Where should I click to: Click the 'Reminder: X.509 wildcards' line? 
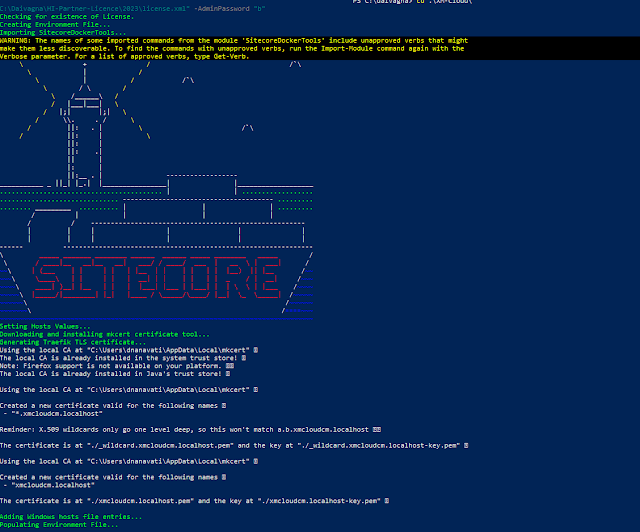[x=191, y=430]
